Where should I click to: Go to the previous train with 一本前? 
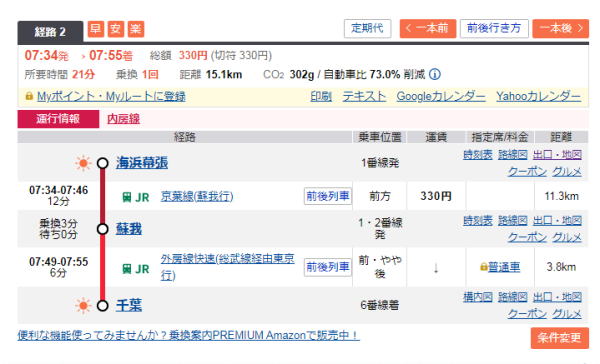(428, 28)
